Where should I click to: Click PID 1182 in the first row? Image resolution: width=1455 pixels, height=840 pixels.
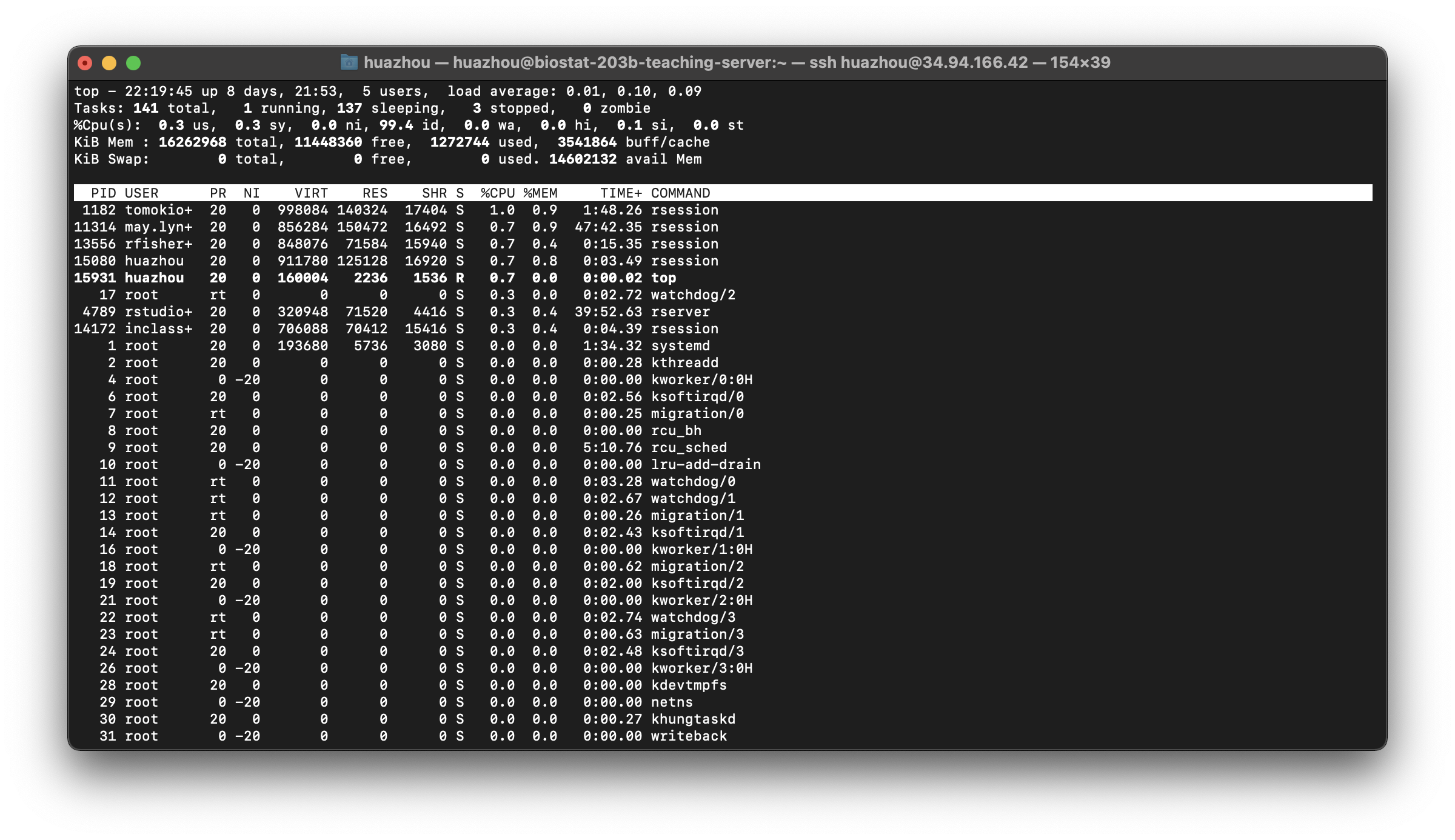pos(99,210)
